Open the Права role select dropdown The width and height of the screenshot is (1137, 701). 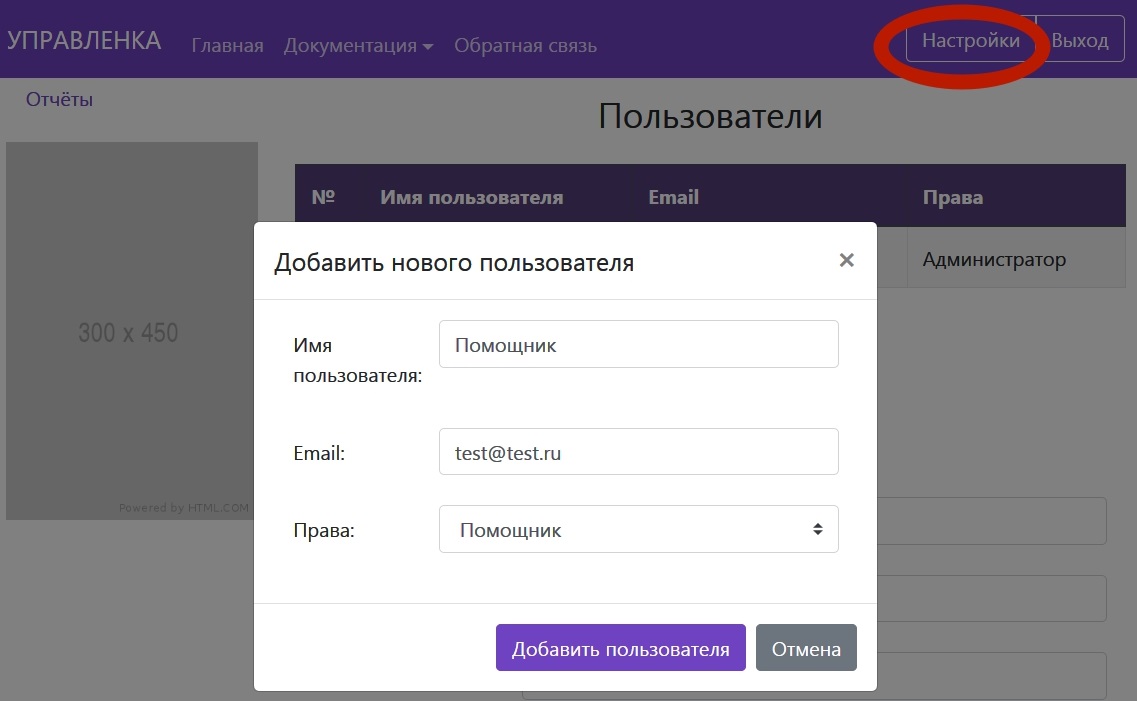638,530
